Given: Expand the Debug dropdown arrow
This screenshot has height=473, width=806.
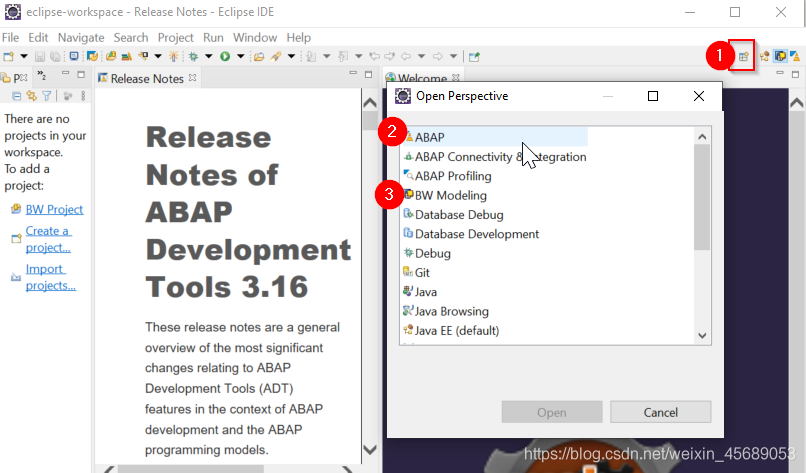Looking at the screenshot, I should [209, 57].
